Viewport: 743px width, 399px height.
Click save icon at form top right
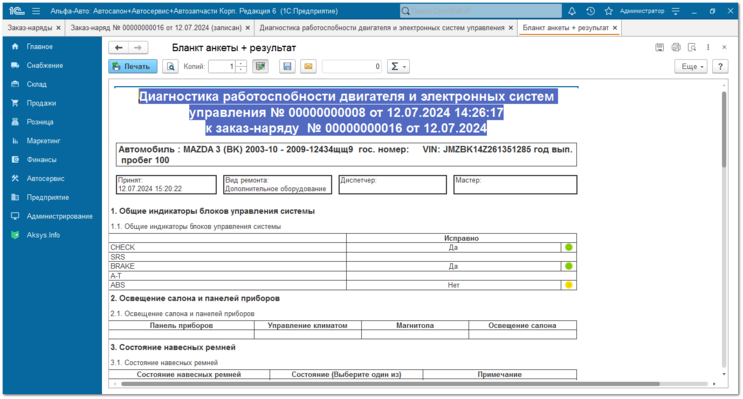(660, 47)
